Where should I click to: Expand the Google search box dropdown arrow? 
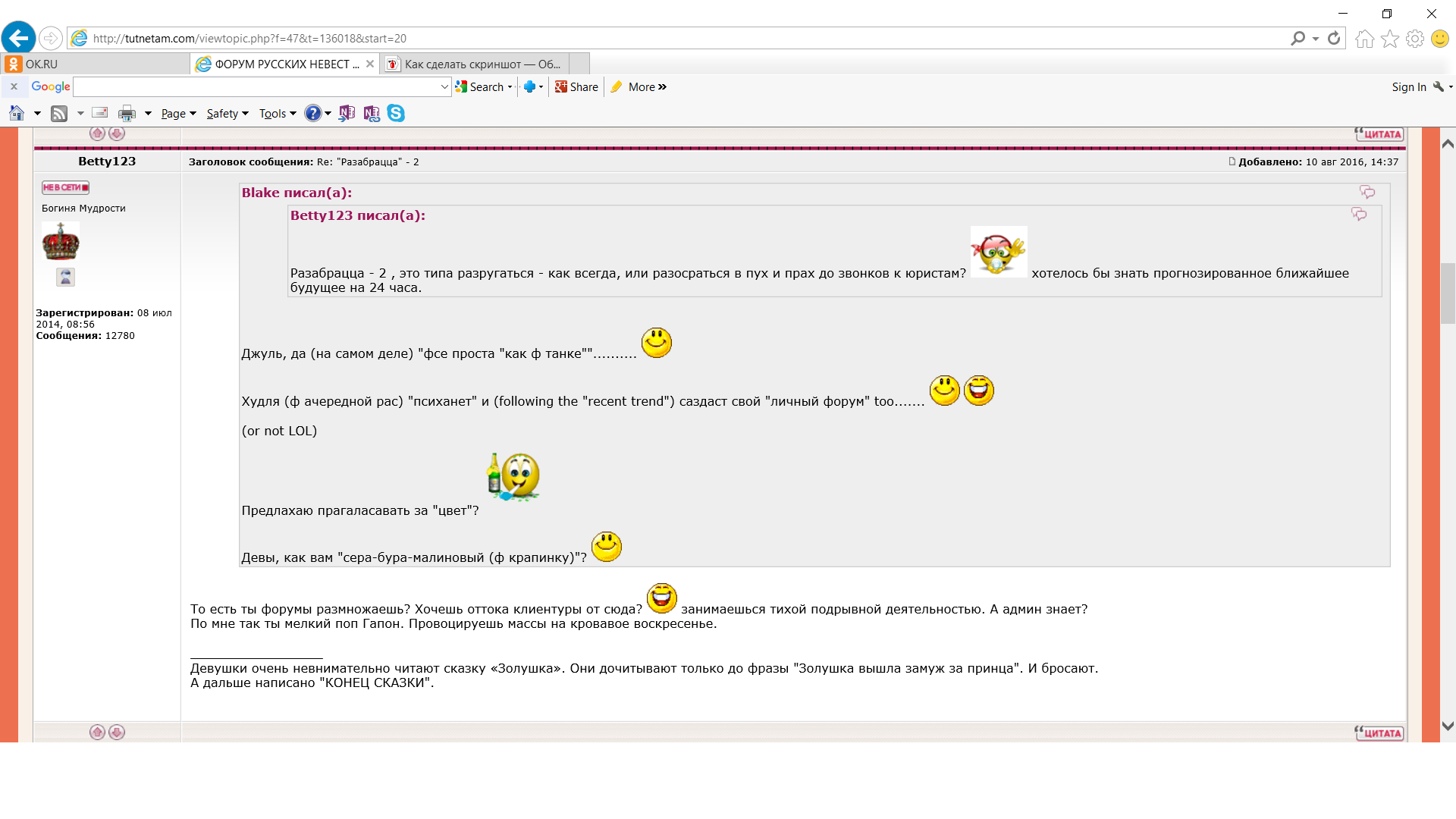444,87
